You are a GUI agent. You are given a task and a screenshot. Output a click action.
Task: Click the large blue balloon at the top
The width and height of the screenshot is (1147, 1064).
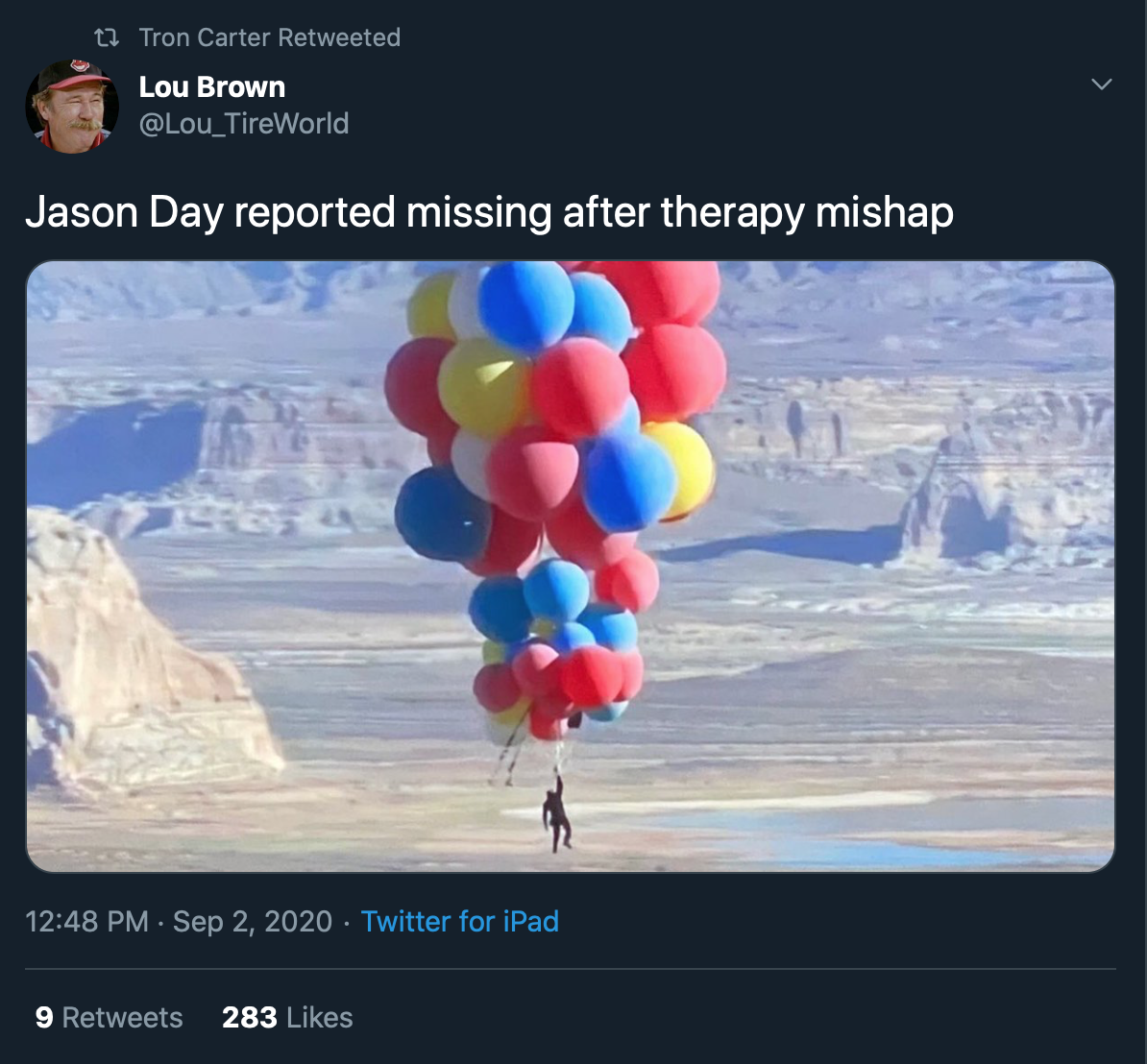pyautogui.click(x=525, y=305)
